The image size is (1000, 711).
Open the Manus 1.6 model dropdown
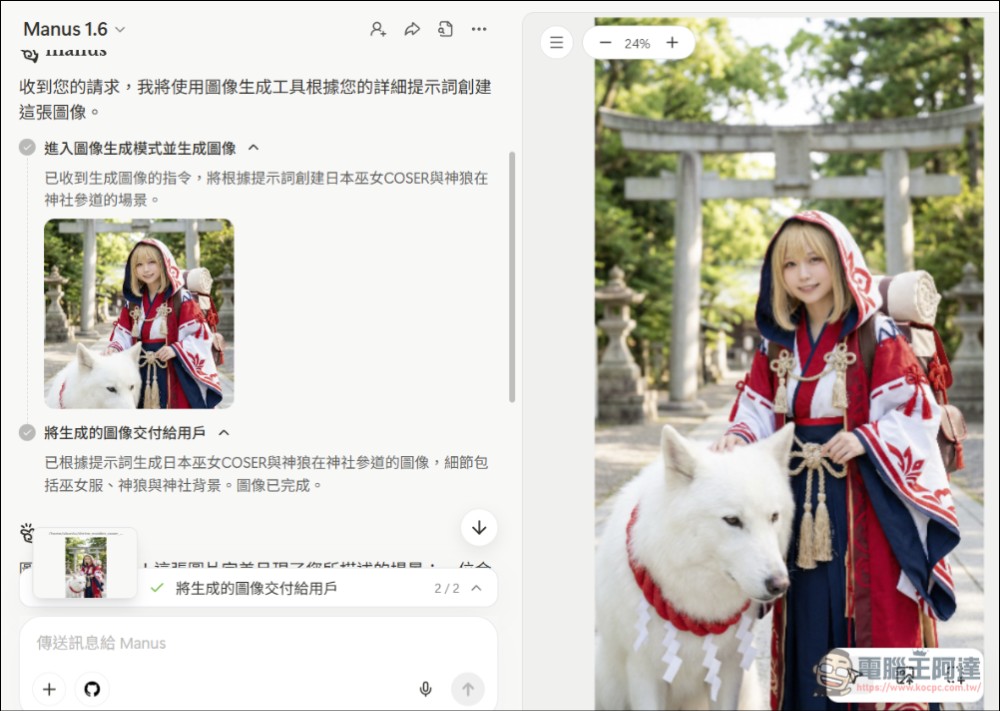[x=74, y=29]
